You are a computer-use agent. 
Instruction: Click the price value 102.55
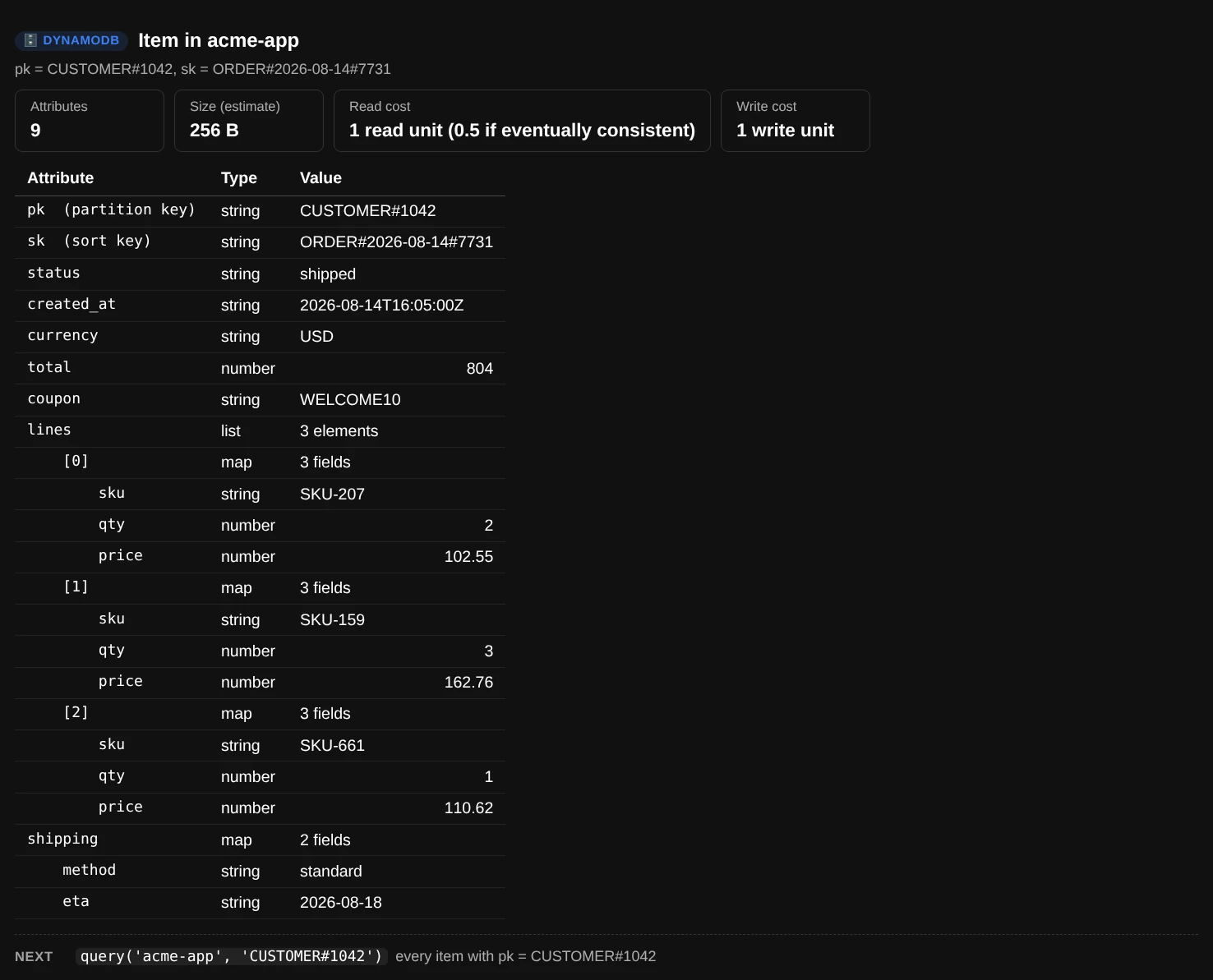tap(469, 557)
